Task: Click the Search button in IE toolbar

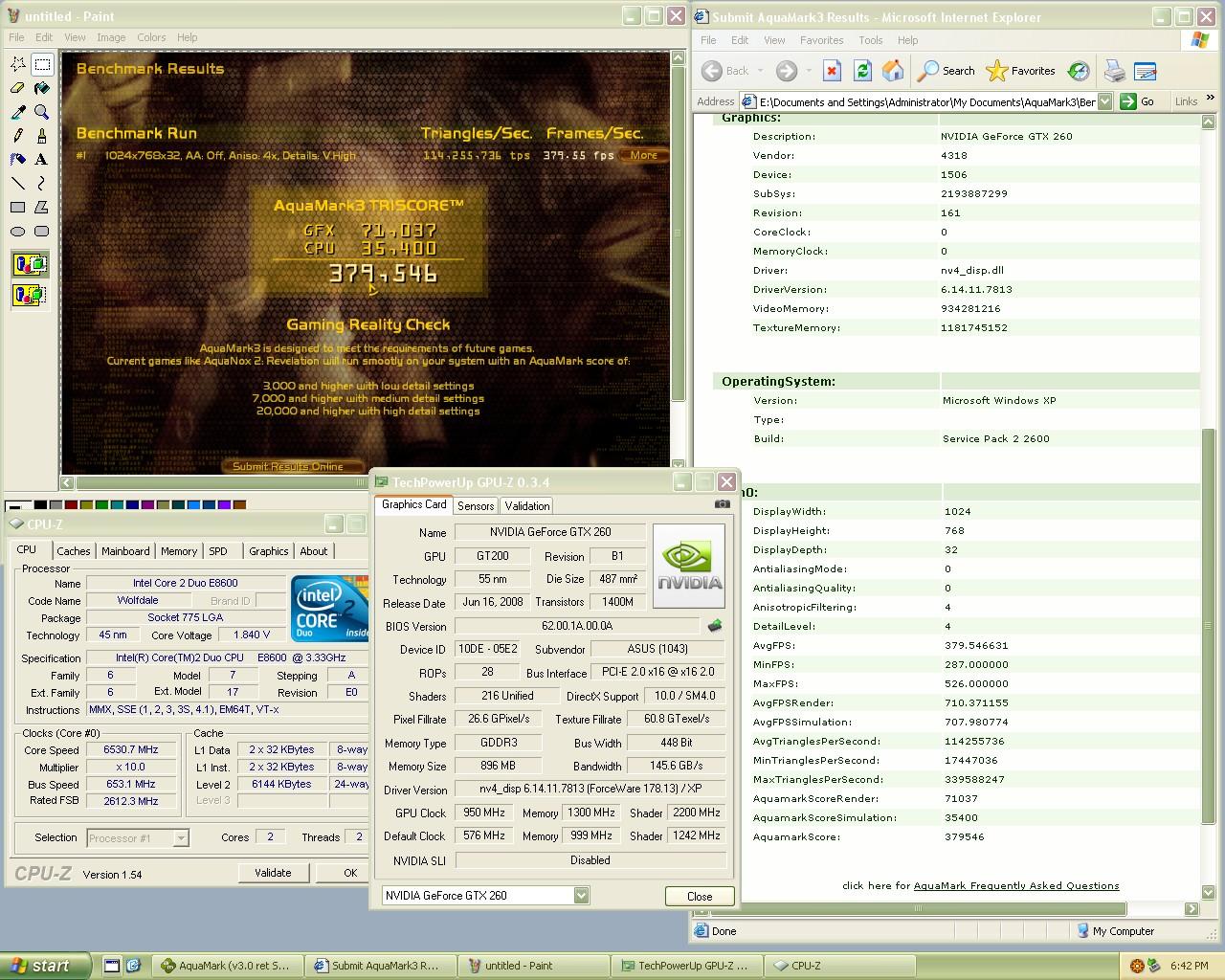Action: (x=947, y=71)
